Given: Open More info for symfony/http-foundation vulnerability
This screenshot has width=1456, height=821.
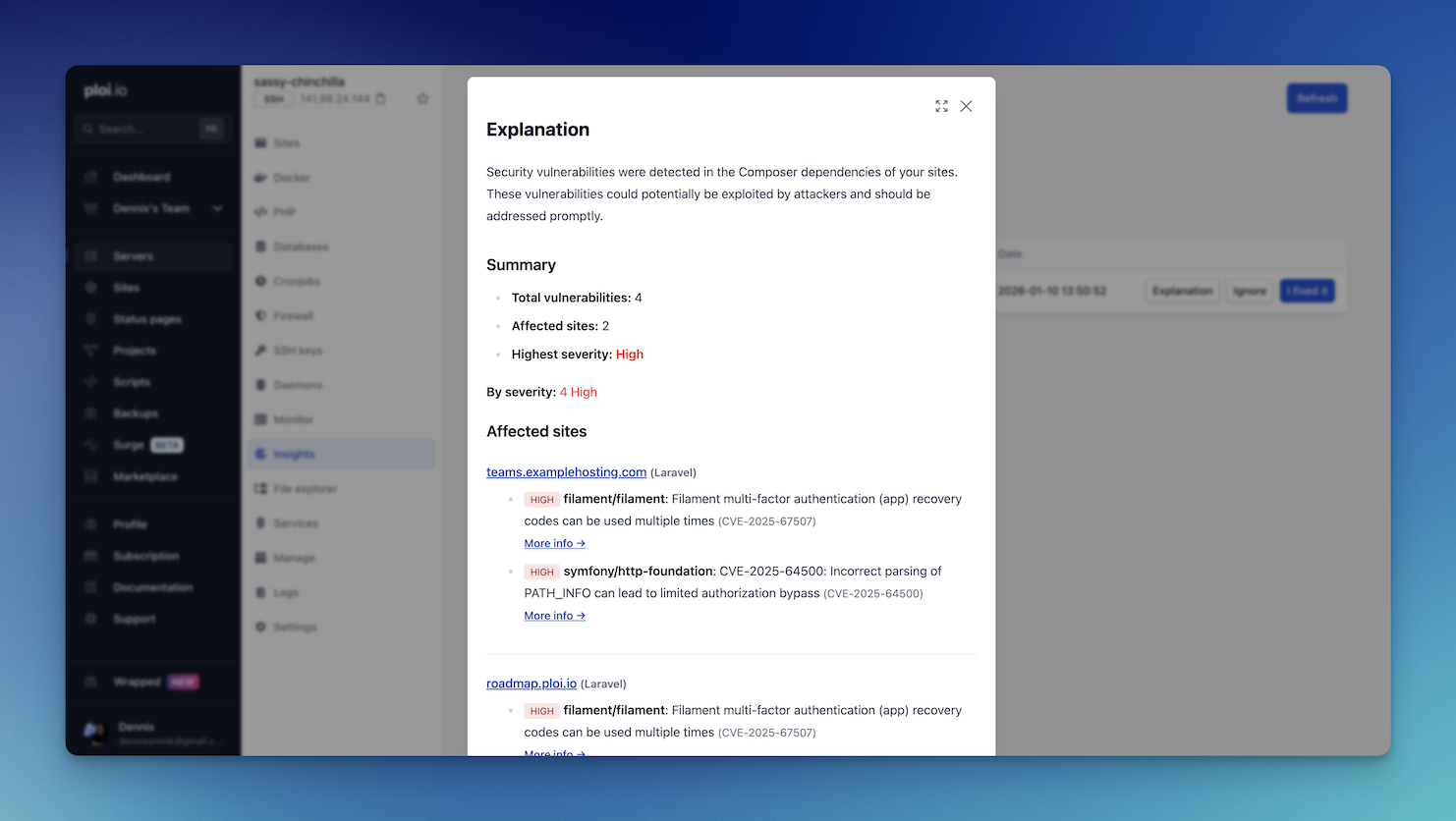Looking at the screenshot, I should click(x=554, y=616).
